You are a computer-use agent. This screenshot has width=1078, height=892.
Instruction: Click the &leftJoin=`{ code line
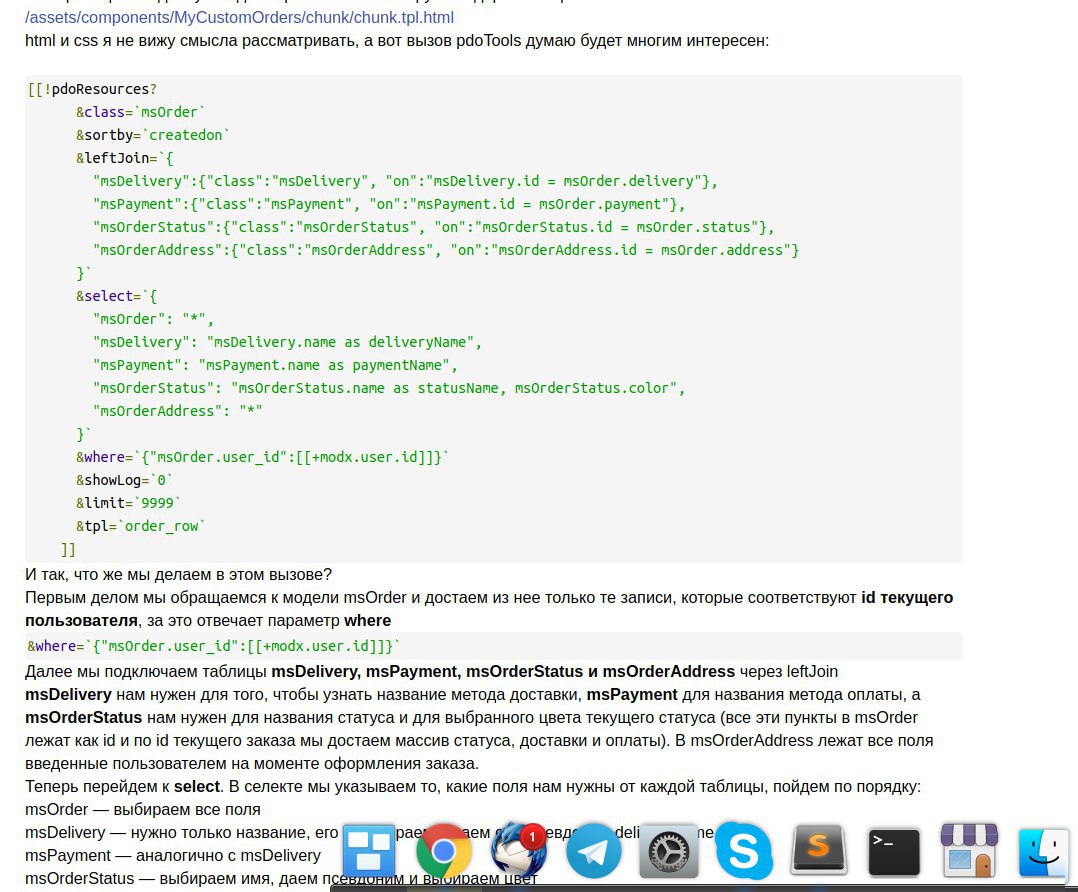[x=124, y=157]
